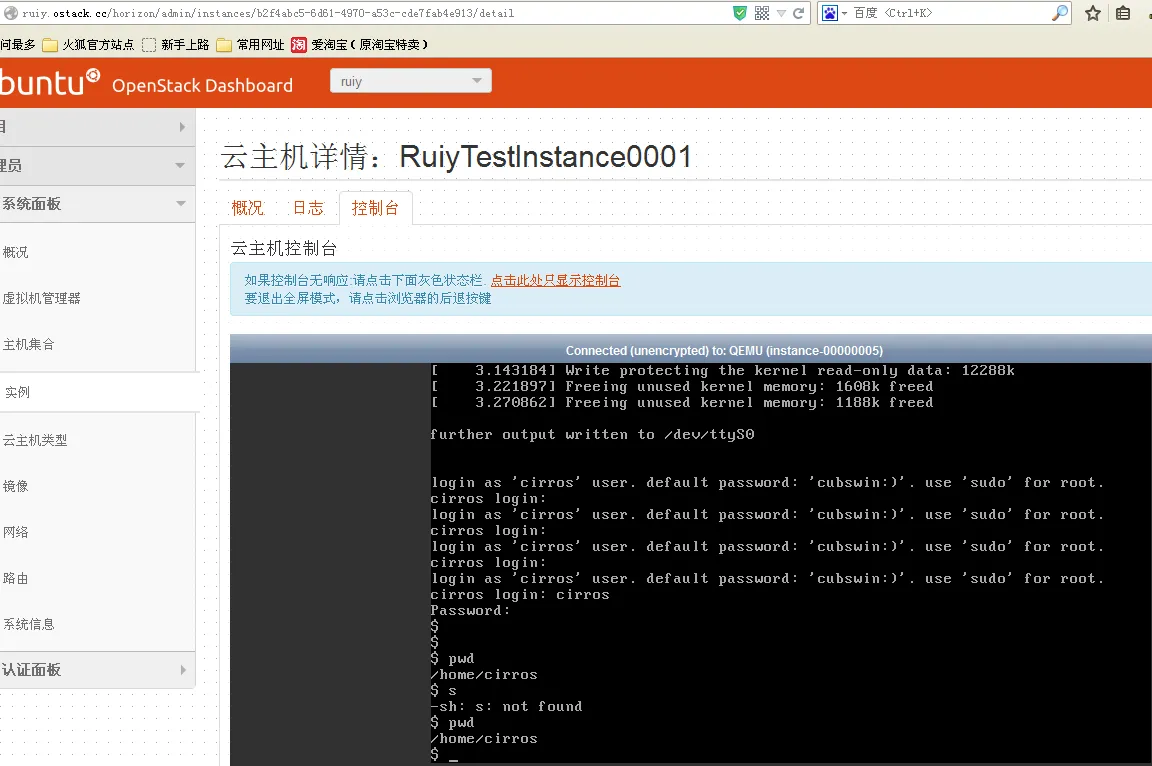Screen dimensions: 1152x766
Task: Open 网络 in the sidebar
Action: tap(15, 532)
